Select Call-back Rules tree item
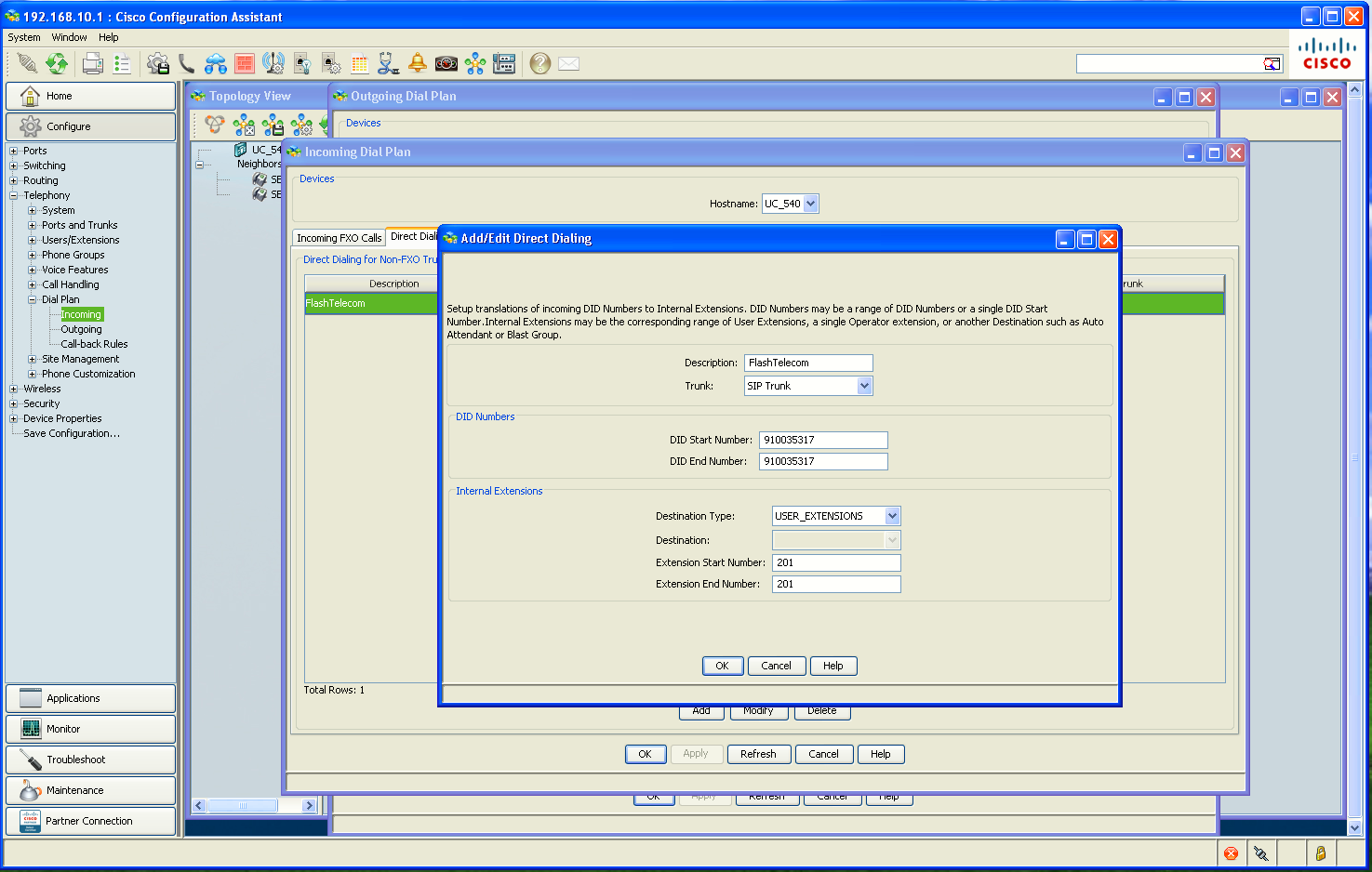Viewport: 1372px width, 872px height. click(94, 344)
